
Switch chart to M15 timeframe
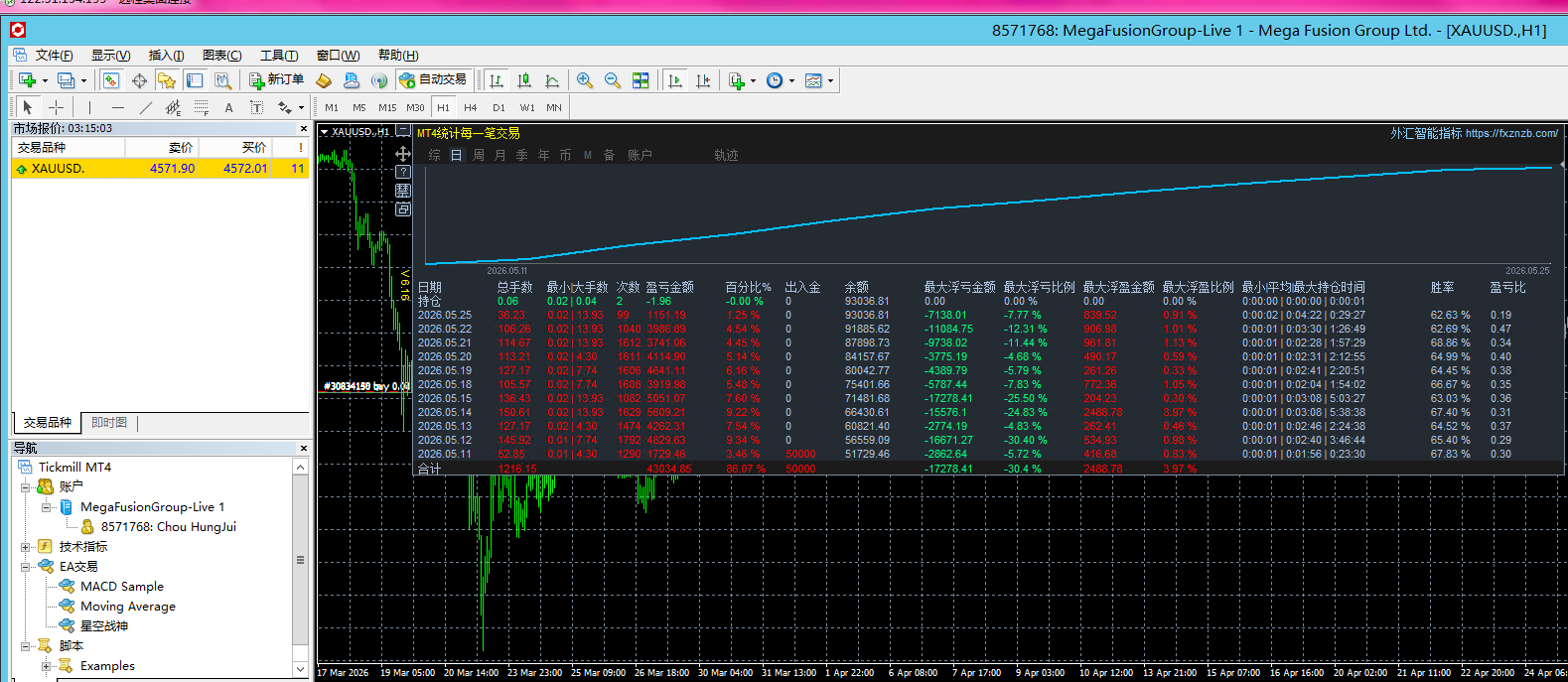click(x=387, y=107)
